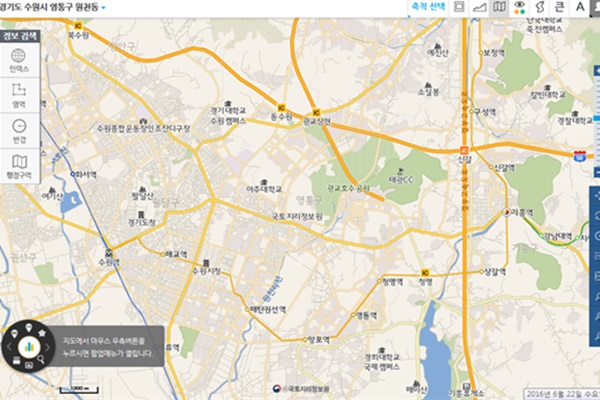Click the top pin marker in radial menu
This screenshot has width=600, height=400.
pos(29,327)
